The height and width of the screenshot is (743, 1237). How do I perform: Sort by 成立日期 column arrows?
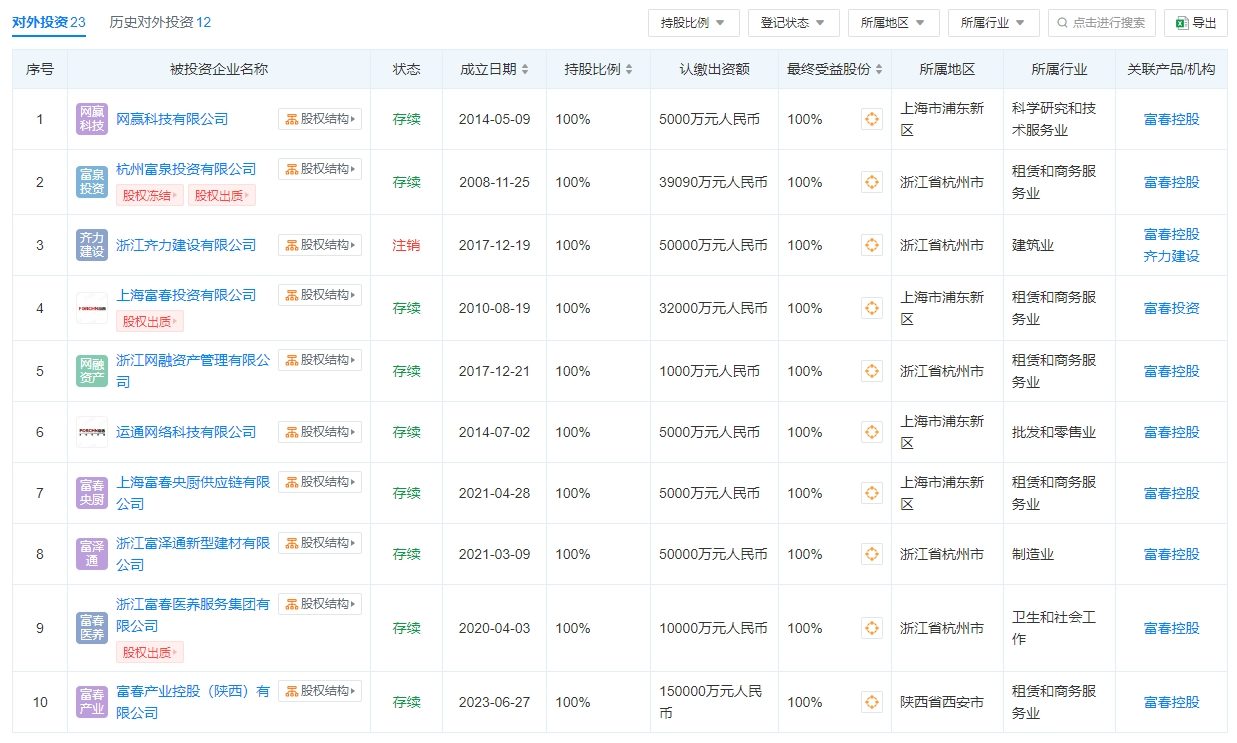[x=526, y=70]
